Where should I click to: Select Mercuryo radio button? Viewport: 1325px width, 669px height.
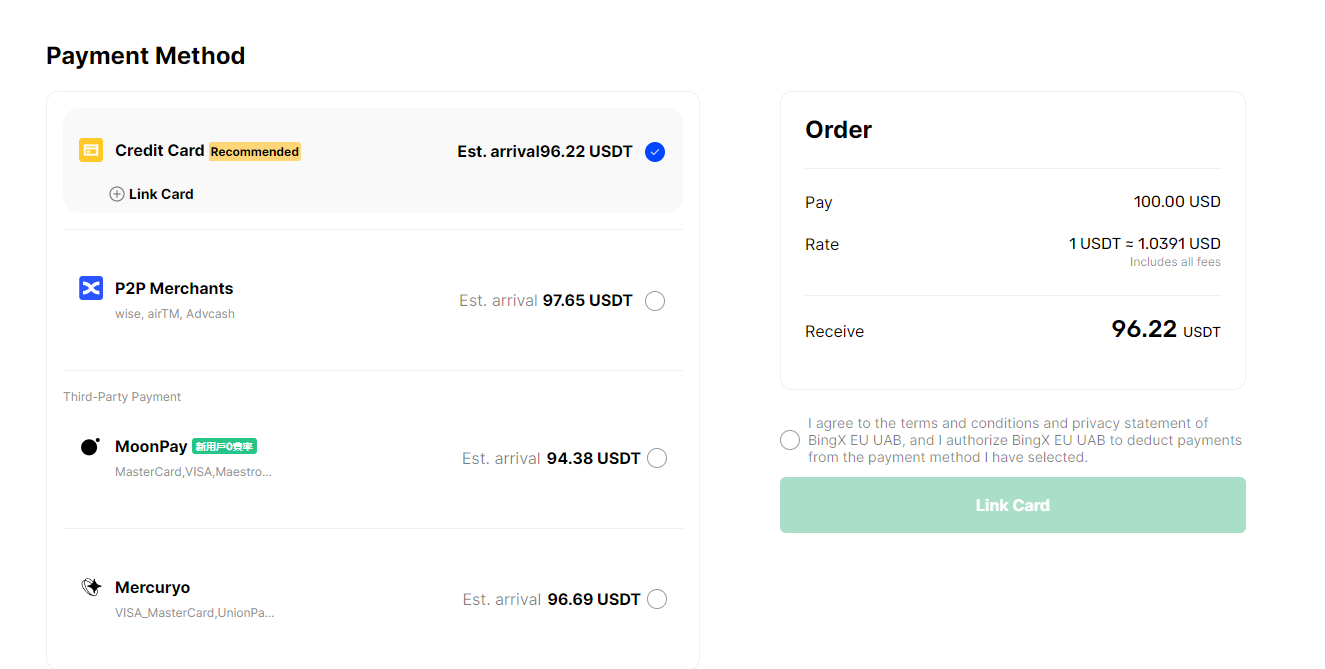click(657, 599)
